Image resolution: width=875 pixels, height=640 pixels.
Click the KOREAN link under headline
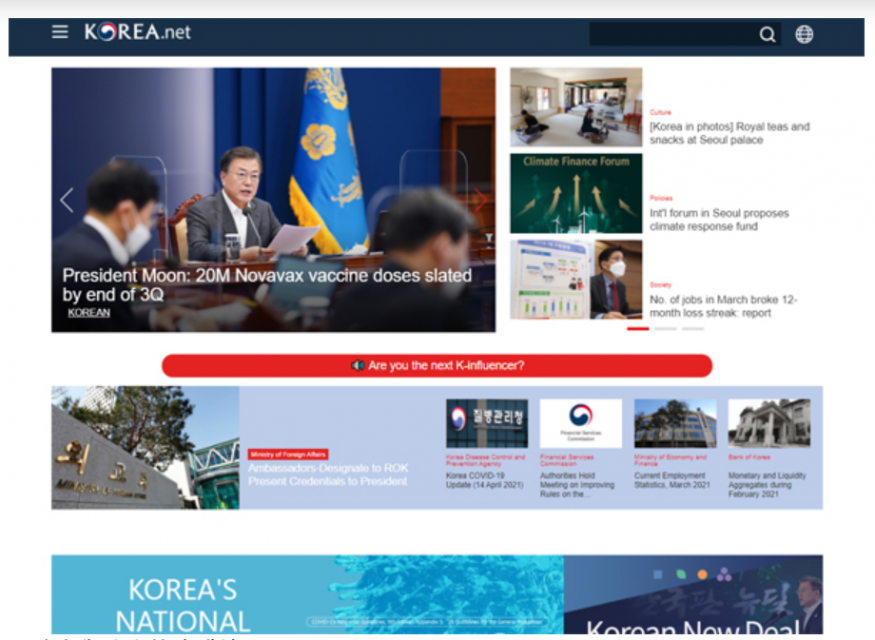pyautogui.click(x=89, y=312)
